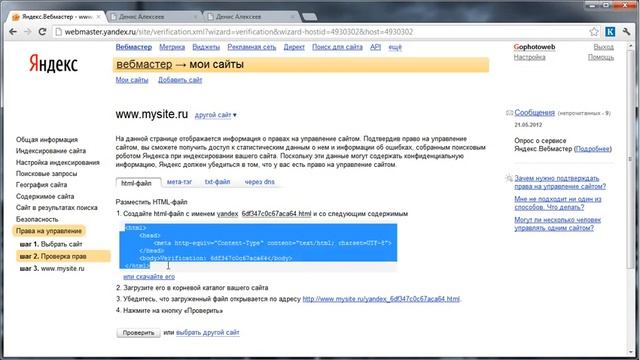Reload the page with the refresh icon

[42, 32]
